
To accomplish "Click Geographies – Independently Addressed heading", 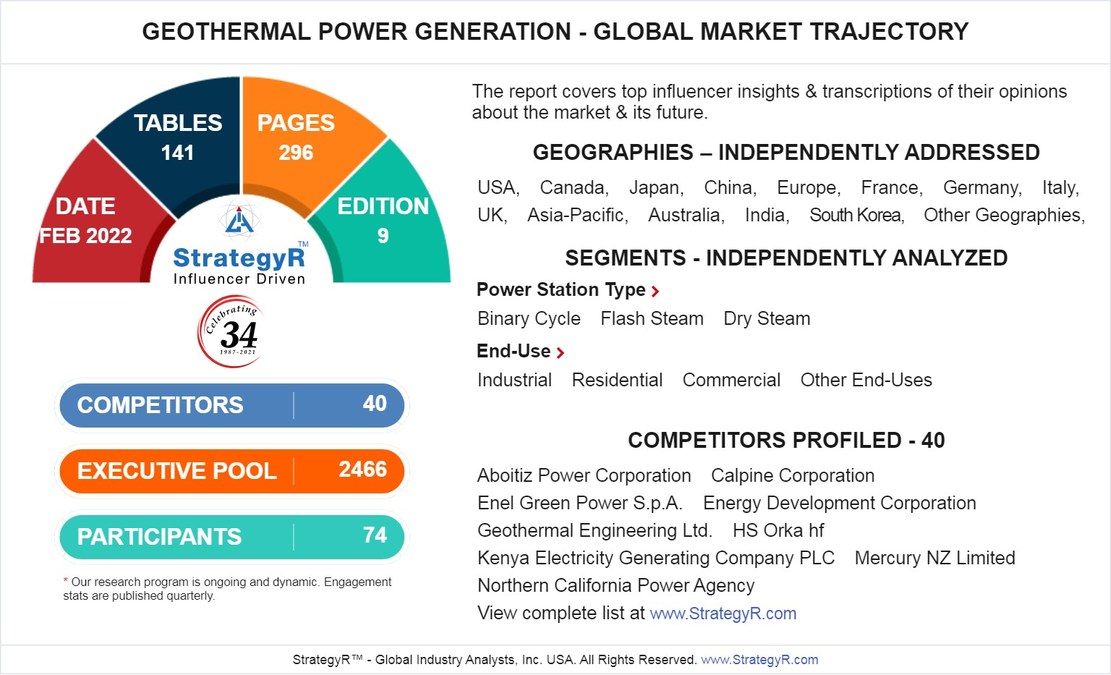I will [786, 153].
